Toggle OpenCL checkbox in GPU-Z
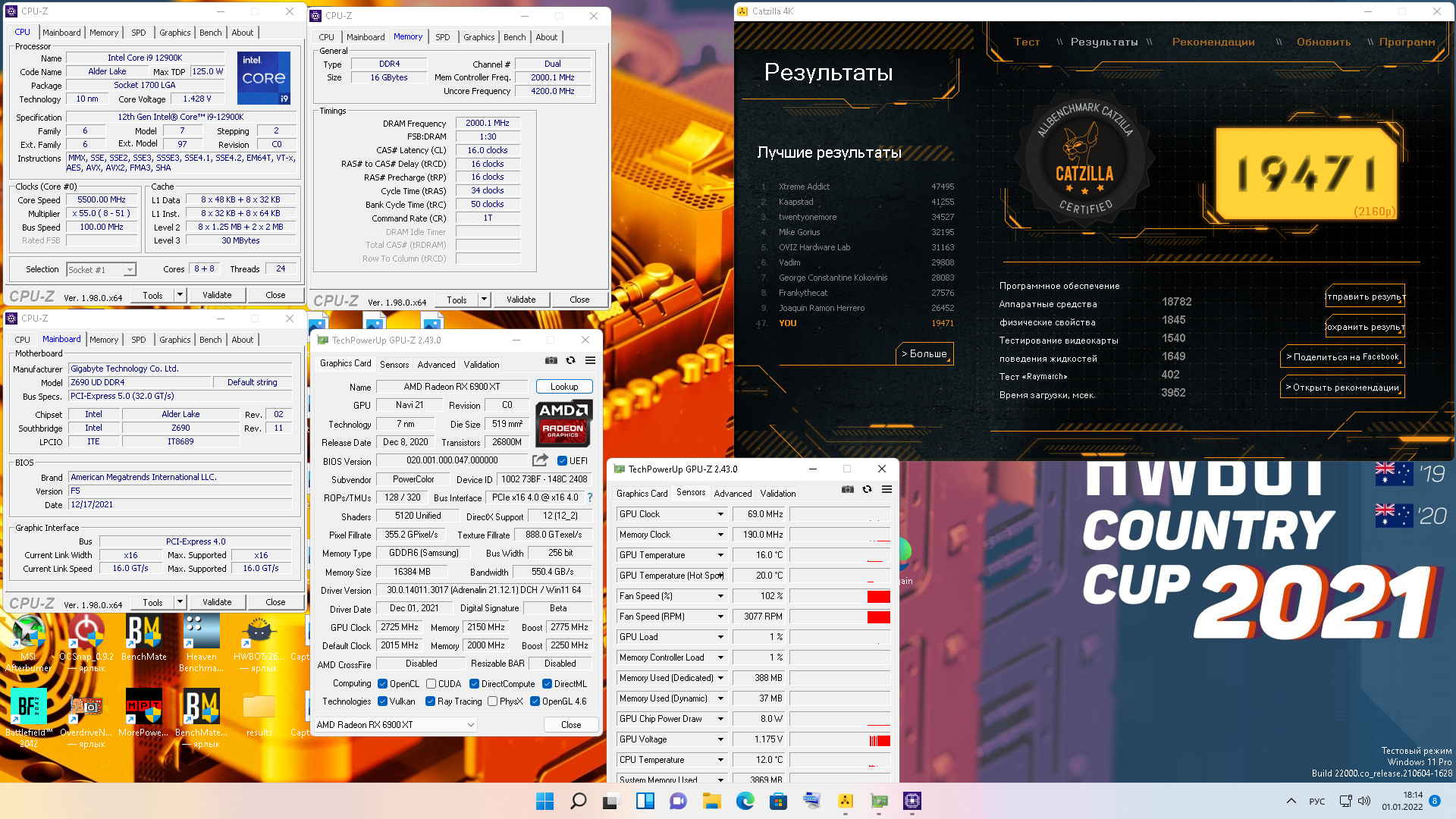The image size is (1456, 819). [x=383, y=683]
